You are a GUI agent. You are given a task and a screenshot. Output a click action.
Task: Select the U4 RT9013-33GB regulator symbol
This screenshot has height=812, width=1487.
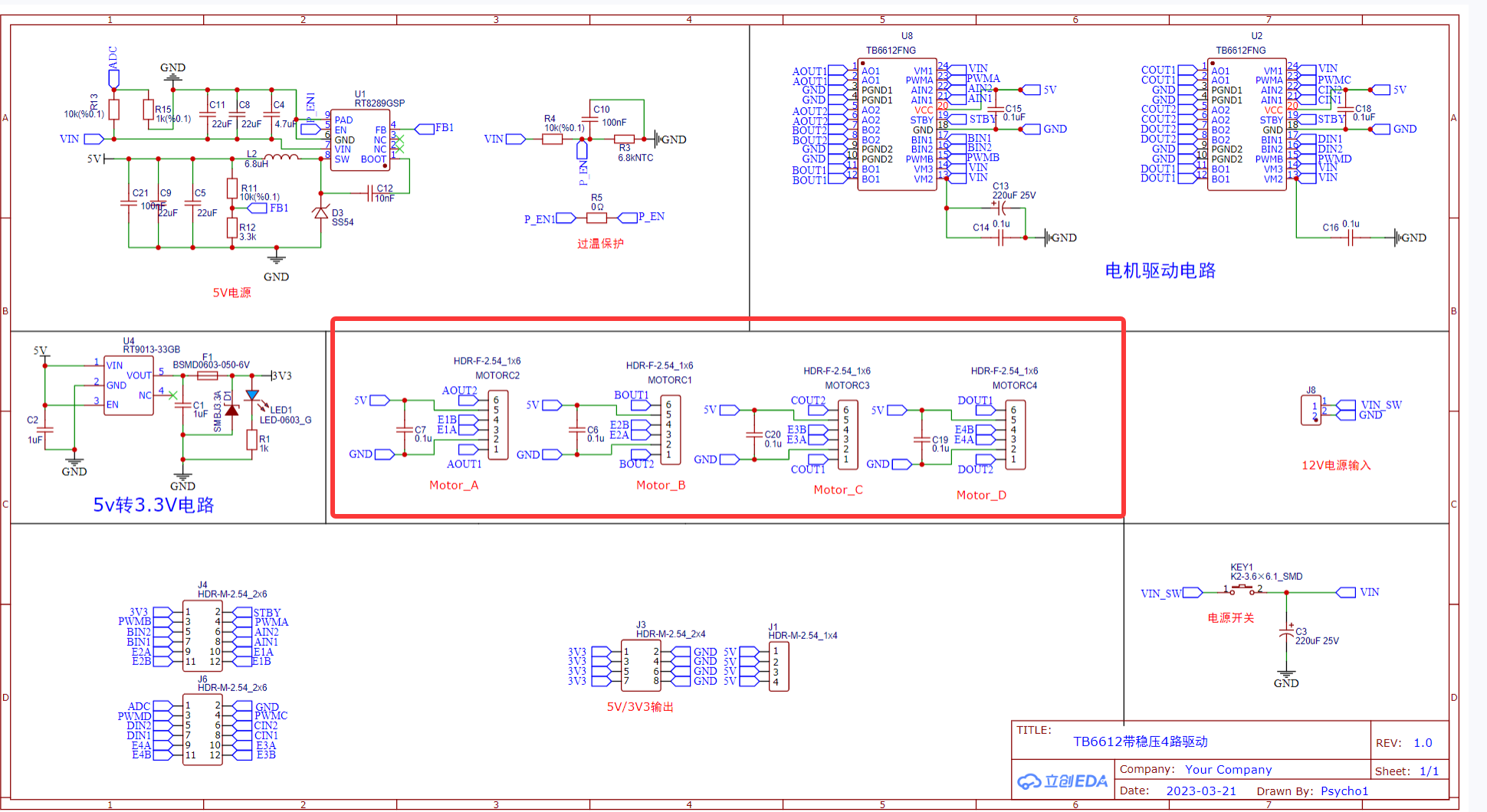pyautogui.click(x=129, y=385)
